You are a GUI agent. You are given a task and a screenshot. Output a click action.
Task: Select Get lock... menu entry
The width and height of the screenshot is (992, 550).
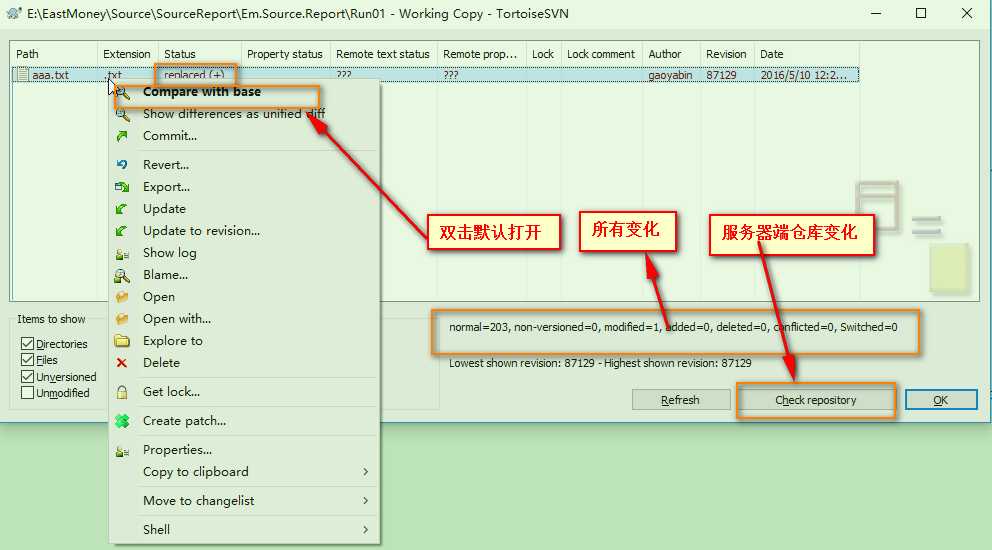click(x=245, y=392)
